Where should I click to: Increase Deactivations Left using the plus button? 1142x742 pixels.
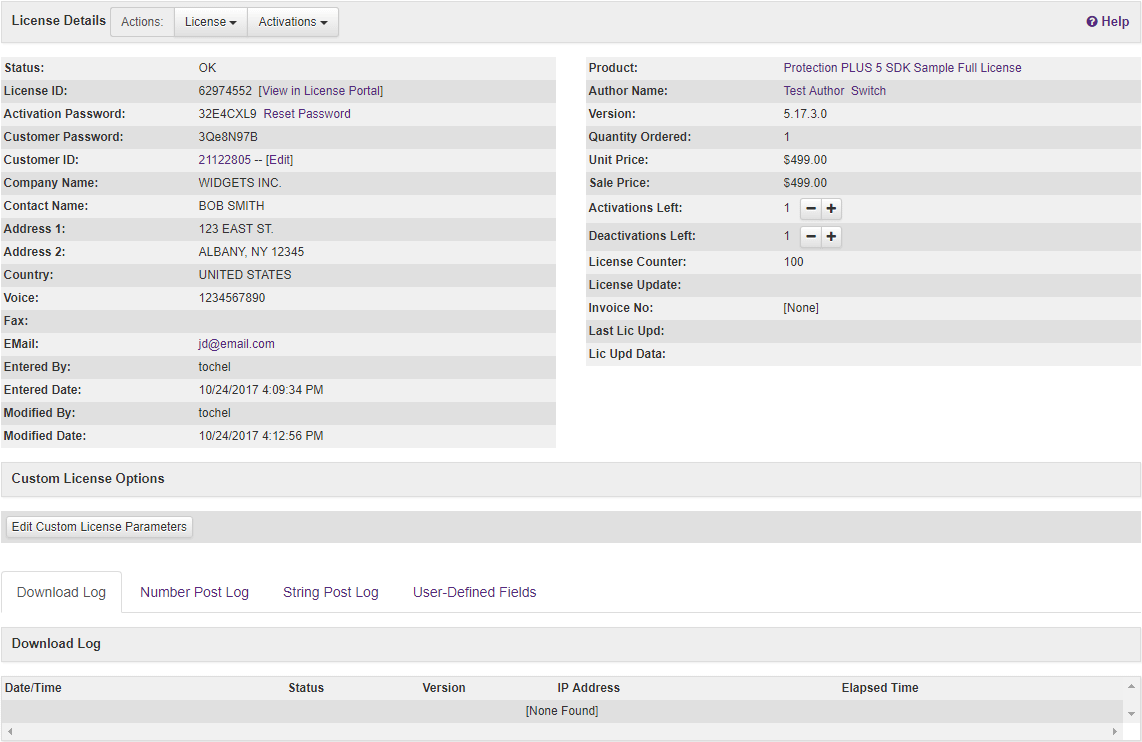tap(831, 236)
